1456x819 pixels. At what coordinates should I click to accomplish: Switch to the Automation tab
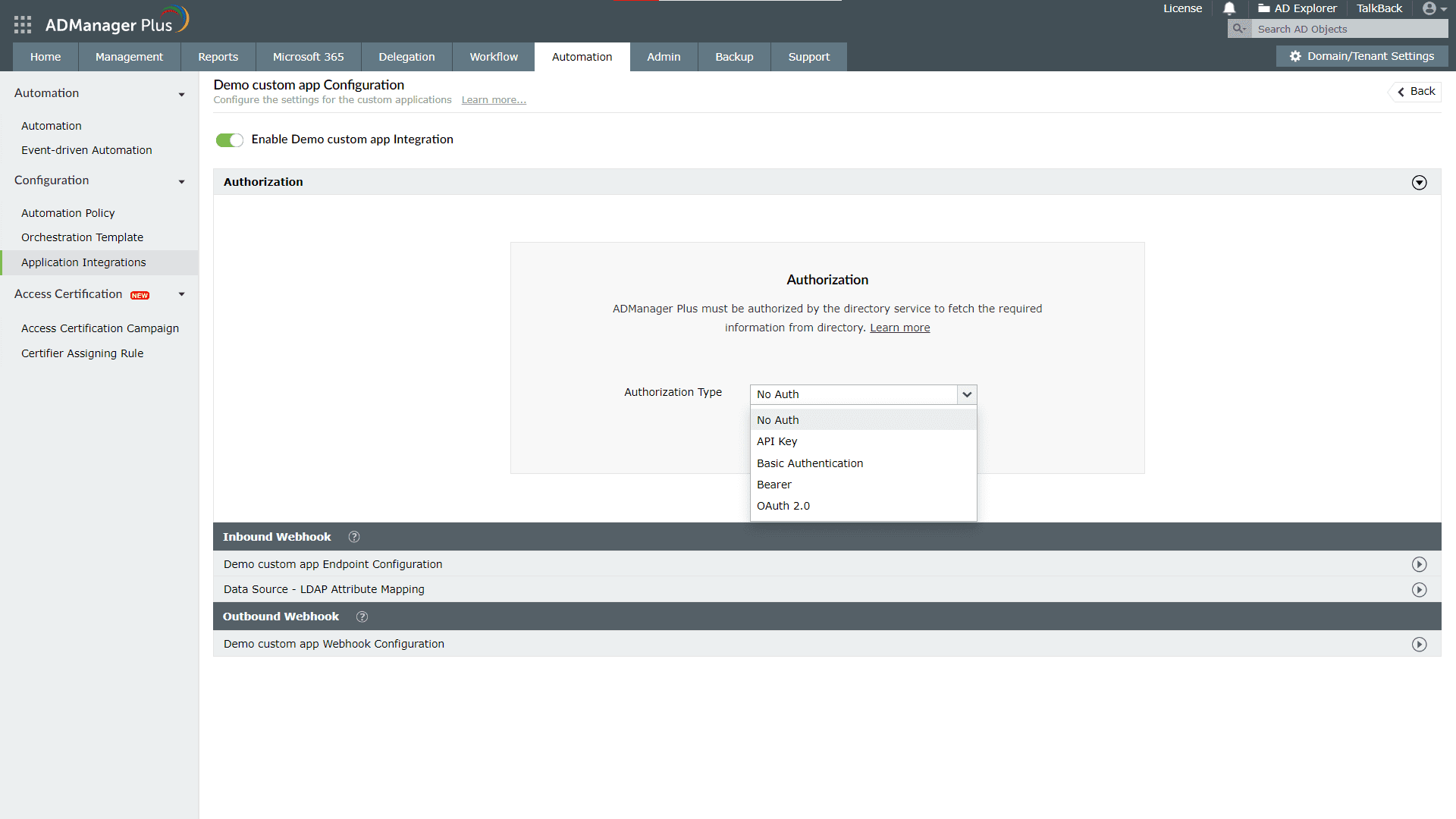[581, 56]
